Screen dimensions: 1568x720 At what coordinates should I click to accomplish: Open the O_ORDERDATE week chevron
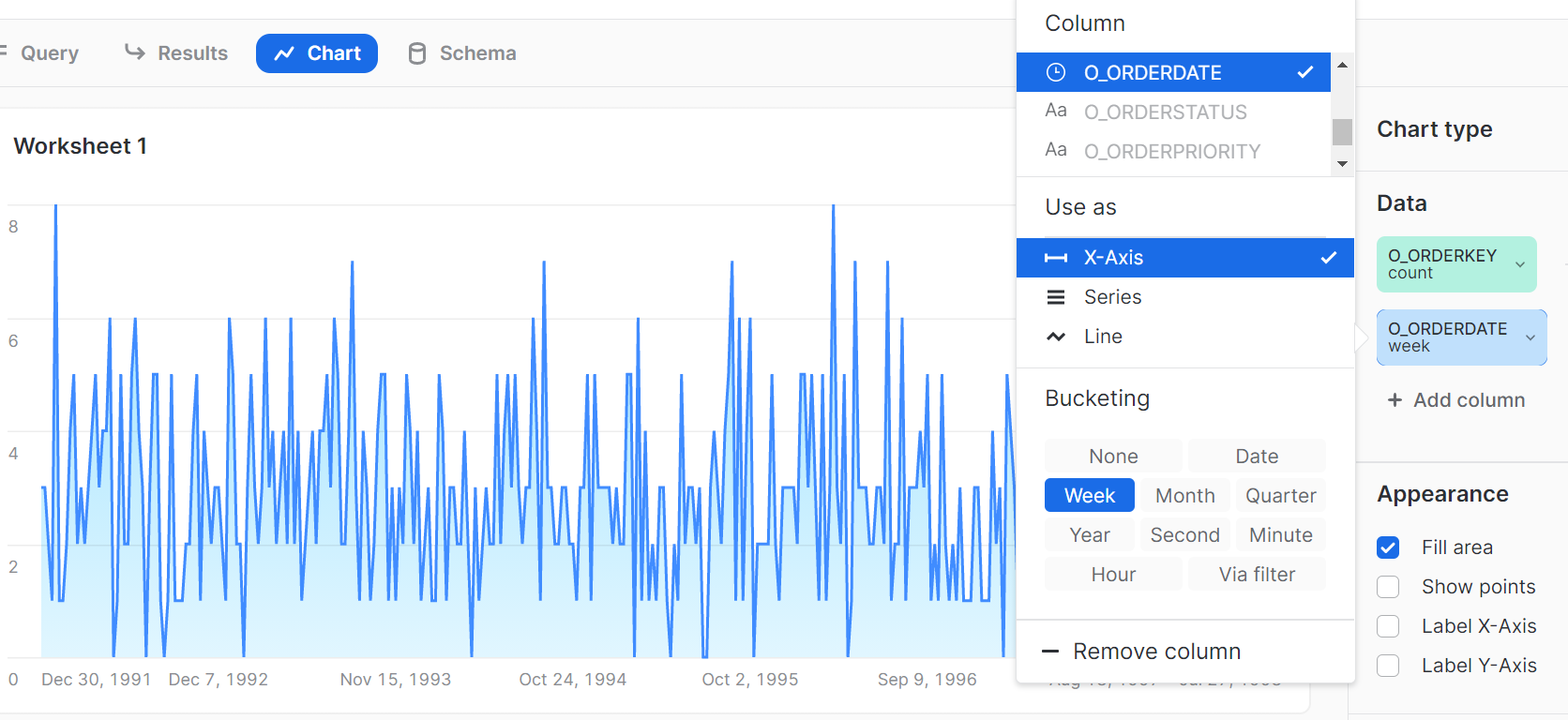click(1530, 337)
